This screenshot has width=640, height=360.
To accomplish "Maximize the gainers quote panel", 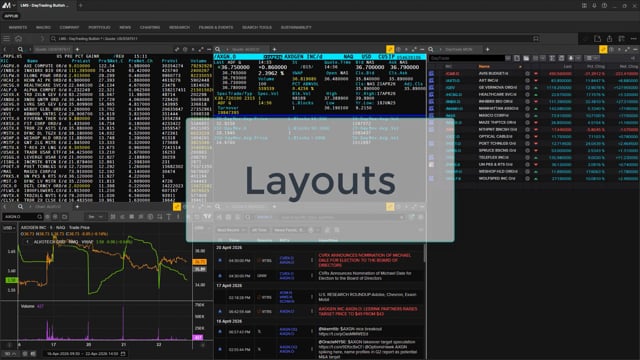I will [x=201, y=49].
